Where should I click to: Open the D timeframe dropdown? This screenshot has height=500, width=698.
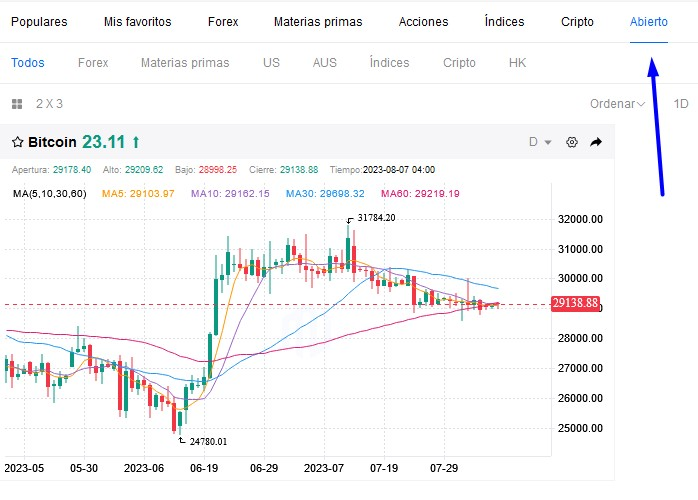[x=539, y=142]
